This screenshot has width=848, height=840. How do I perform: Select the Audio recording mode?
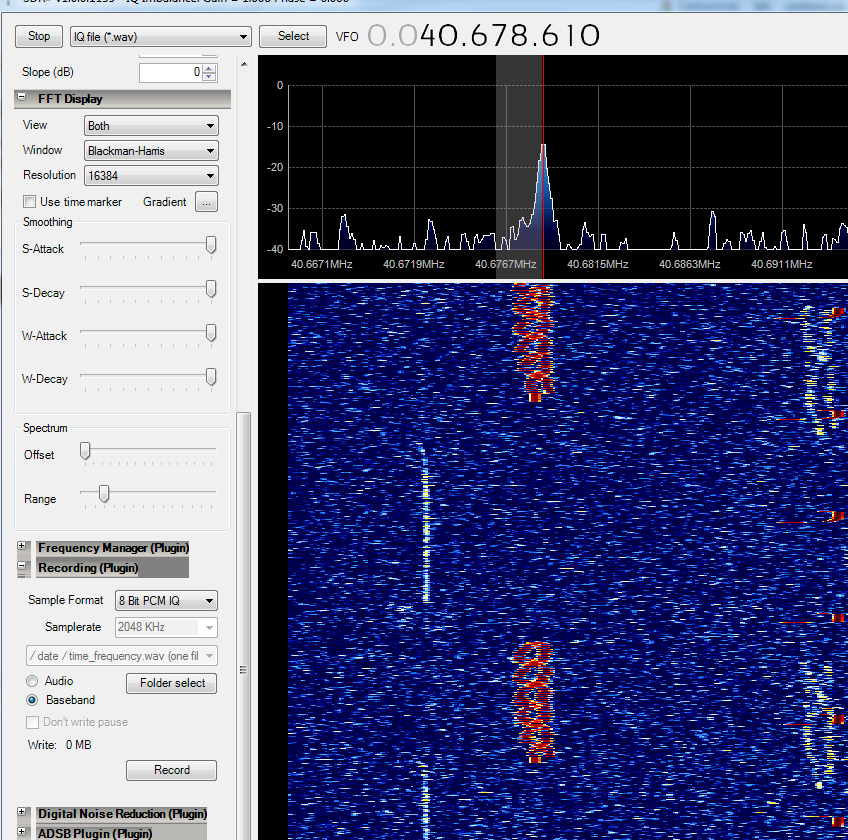pos(32,681)
